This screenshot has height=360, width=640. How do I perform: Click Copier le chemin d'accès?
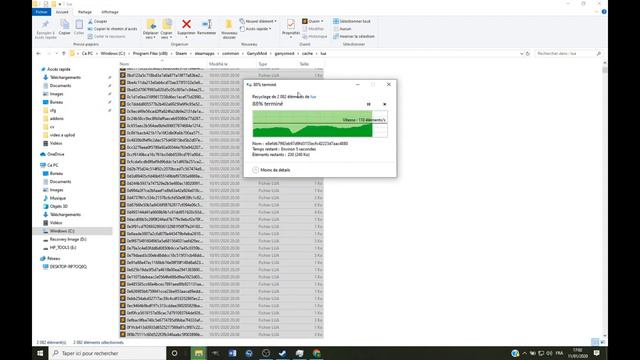[x=113, y=29]
